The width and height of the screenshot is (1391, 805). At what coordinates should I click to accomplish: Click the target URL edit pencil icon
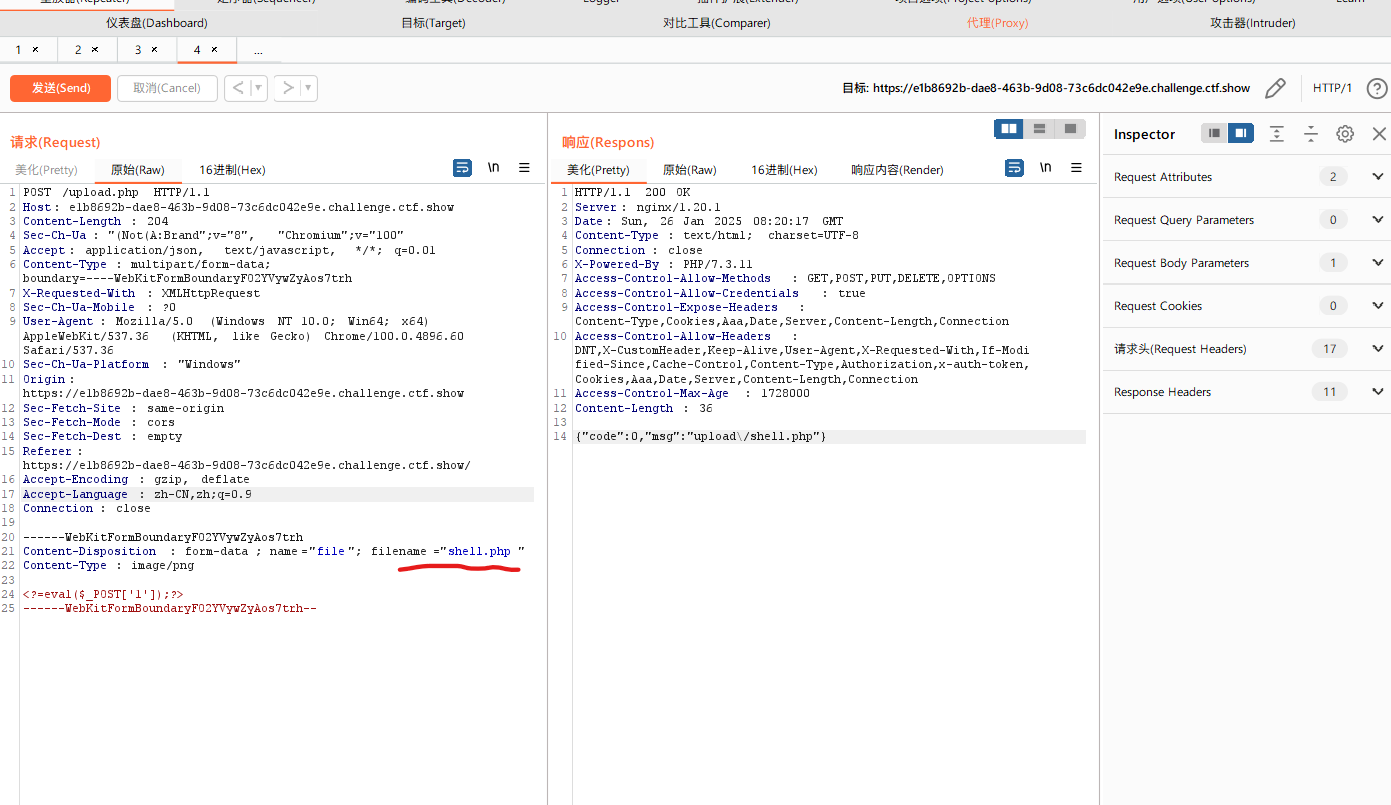click(x=1275, y=88)
